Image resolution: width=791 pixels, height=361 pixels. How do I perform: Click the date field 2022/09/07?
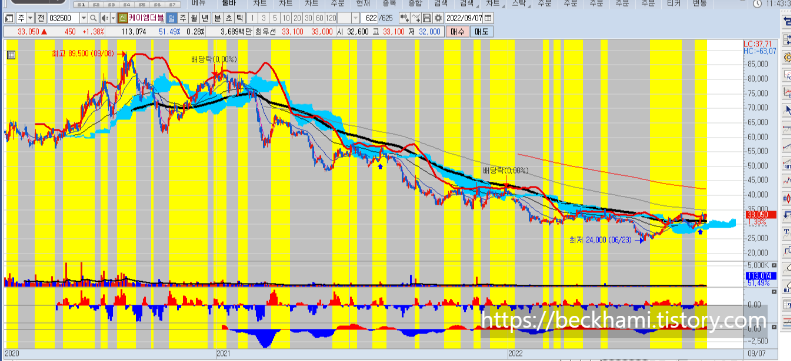coord(464,18)
